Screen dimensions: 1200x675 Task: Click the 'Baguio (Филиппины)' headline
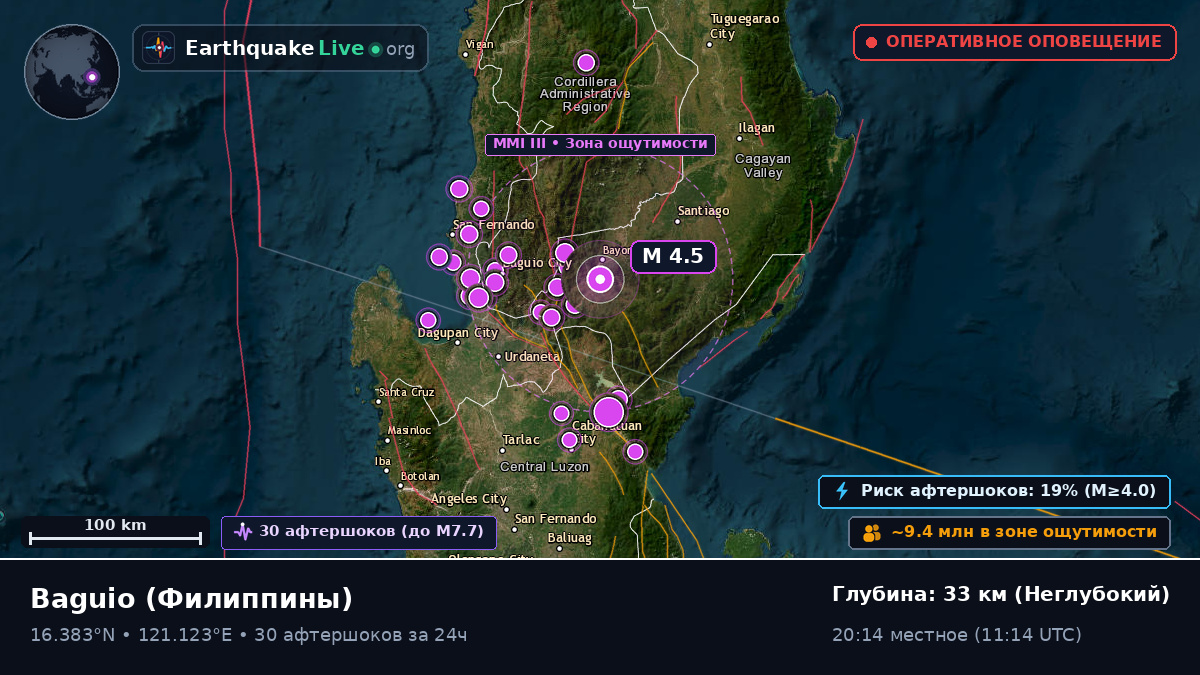(x=192, y=598)
